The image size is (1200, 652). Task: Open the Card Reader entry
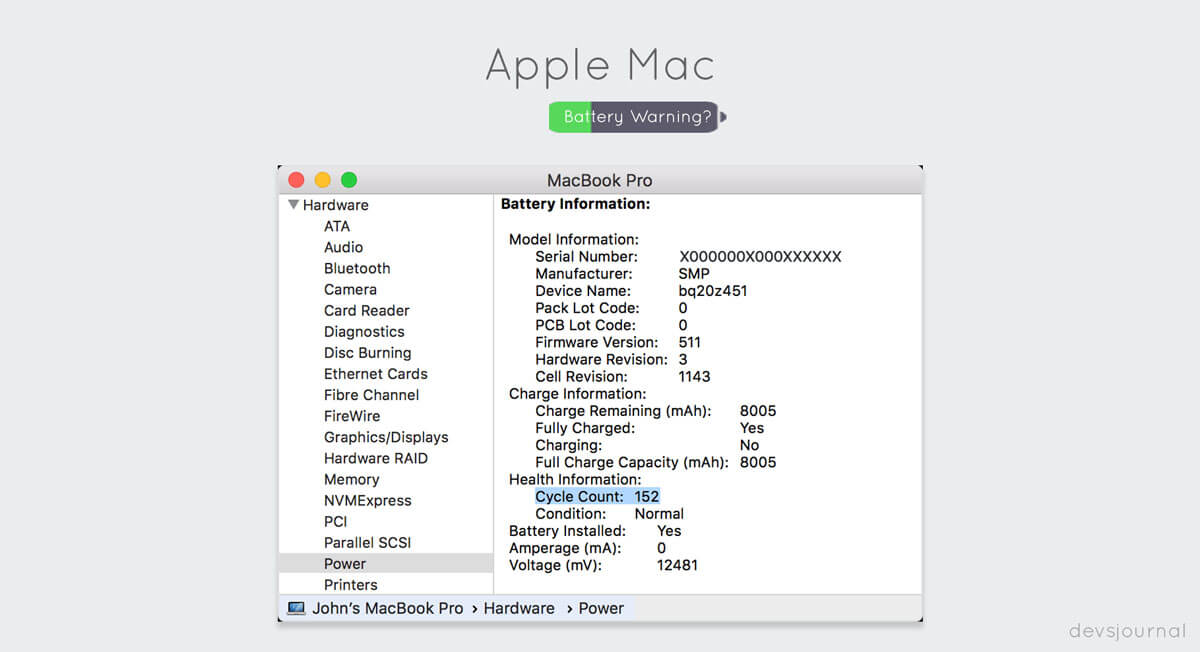(x=366, y=310)
